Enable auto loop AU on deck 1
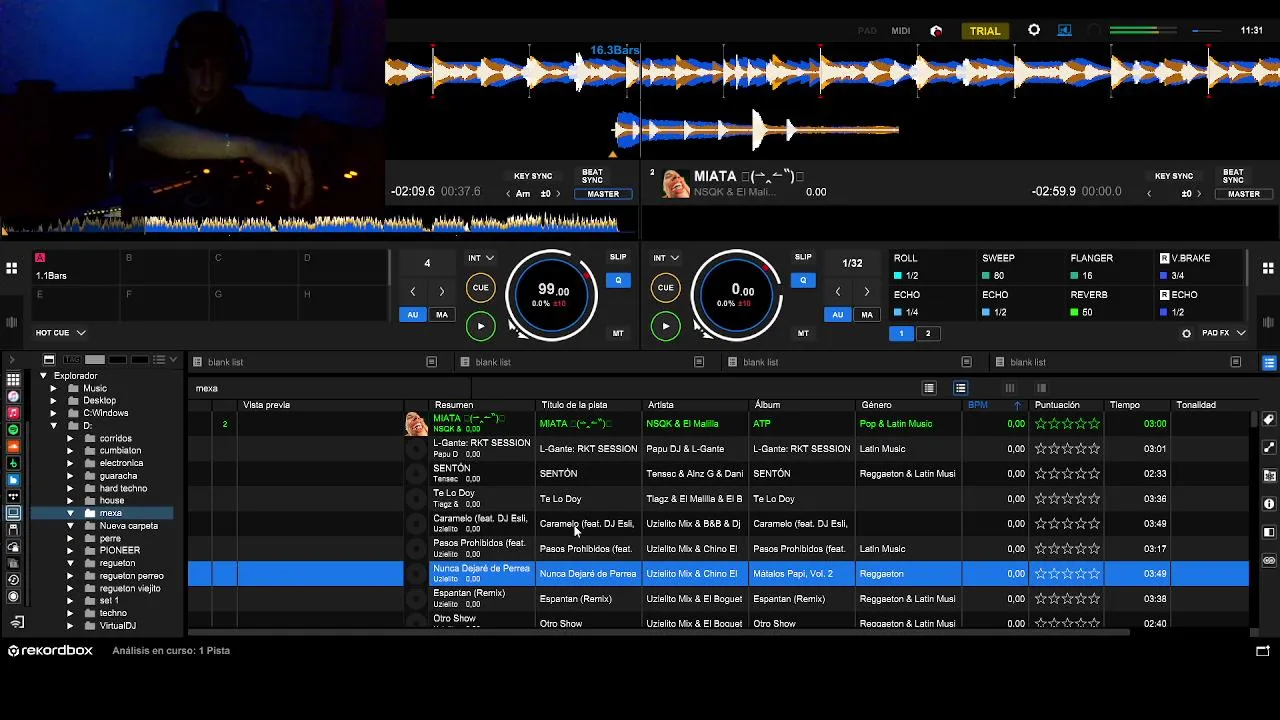Image resolution: width=1280 pixels, height=720 pixels. click(412, 315)
